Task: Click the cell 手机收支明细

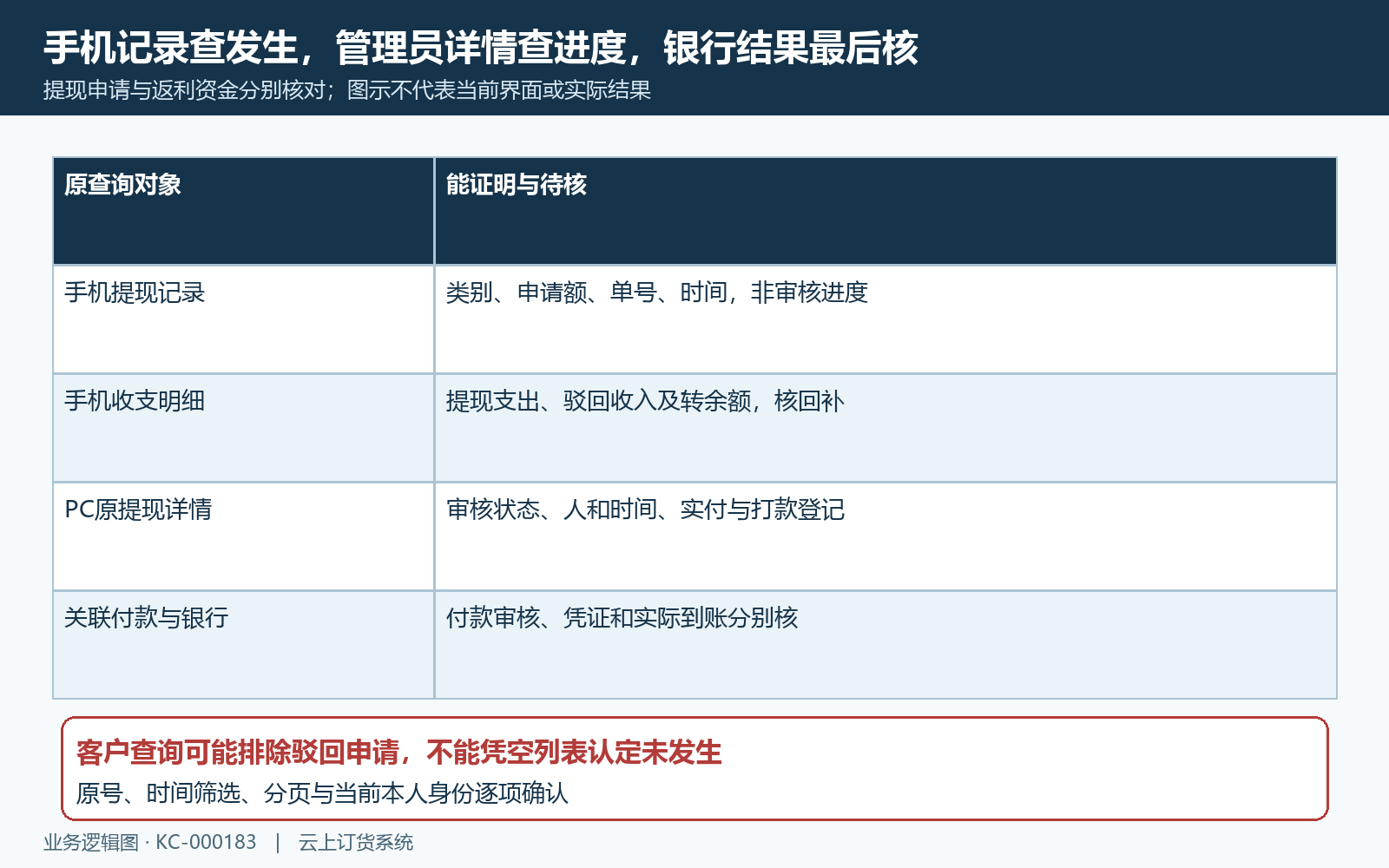Action: tap(244, 428)
